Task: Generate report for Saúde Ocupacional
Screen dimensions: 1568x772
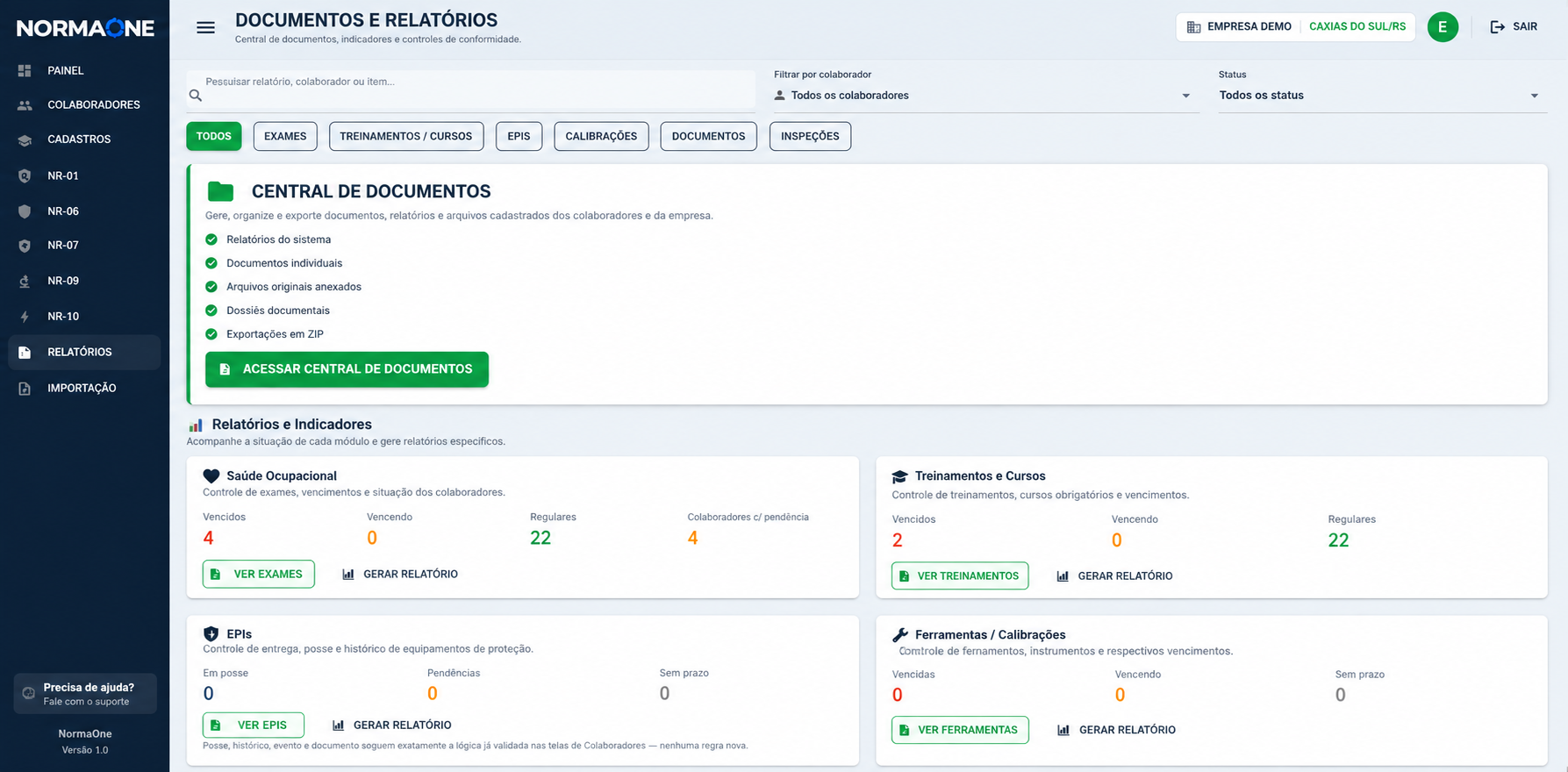Action: point(400,574)
